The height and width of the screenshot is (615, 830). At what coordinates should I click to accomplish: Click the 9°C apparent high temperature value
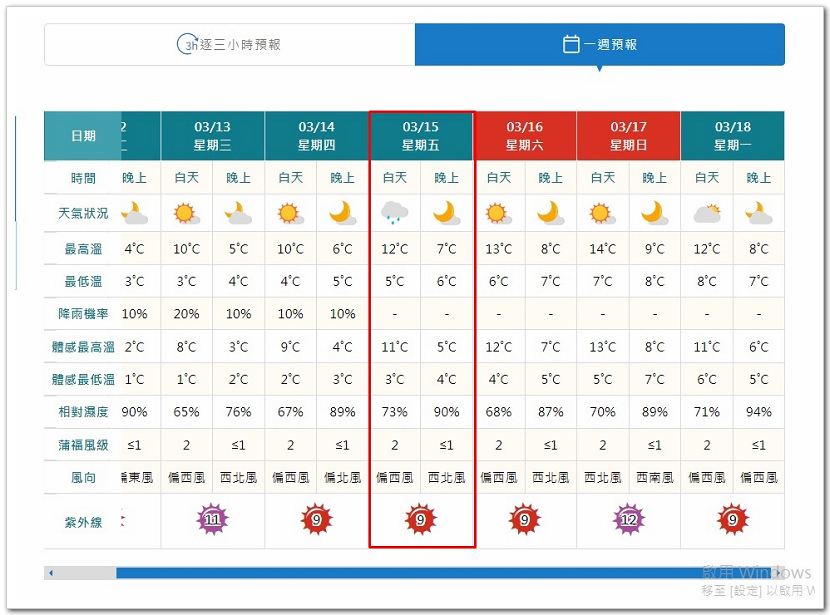pyautogui.click(x=290, y=347)
